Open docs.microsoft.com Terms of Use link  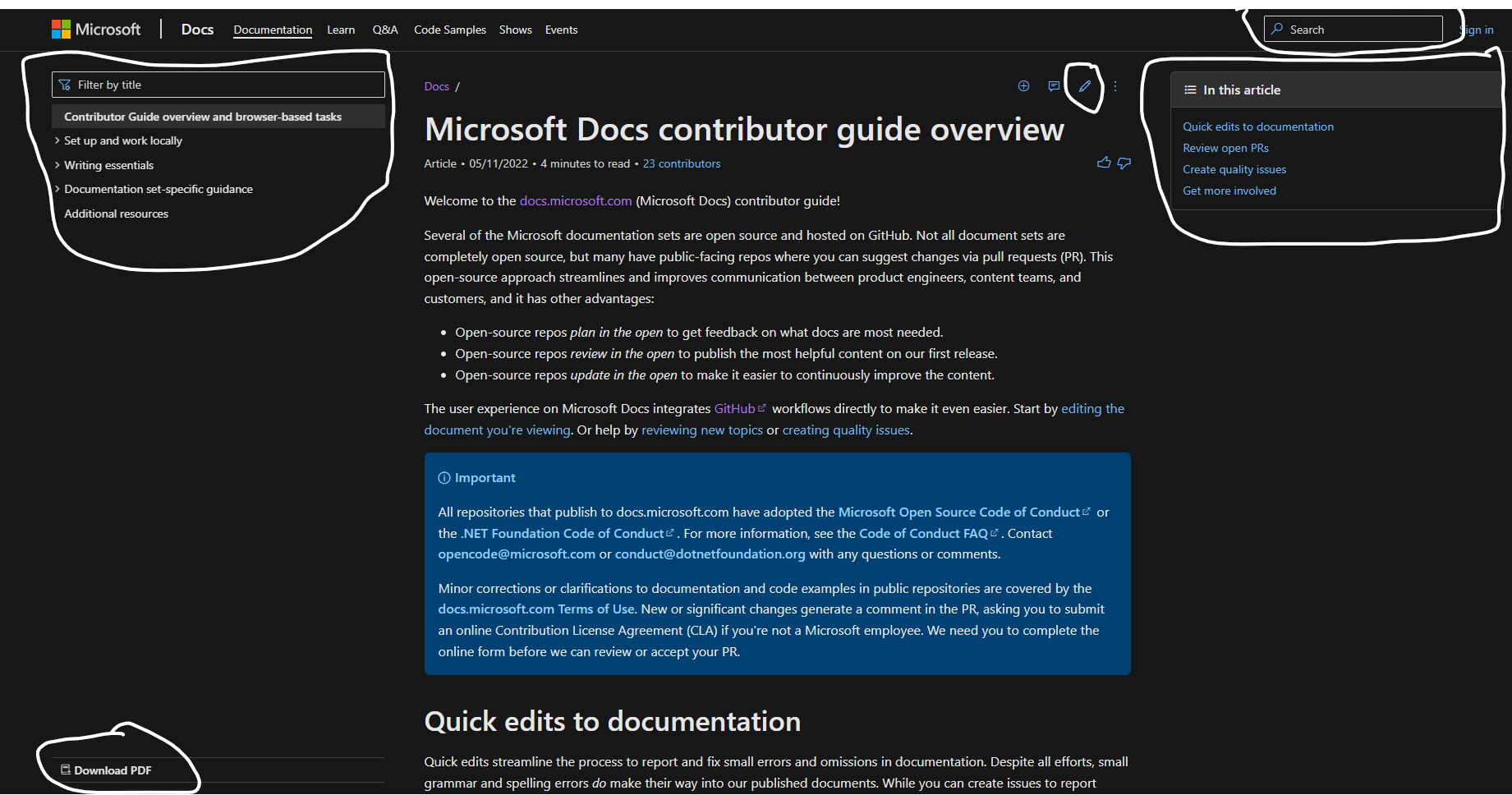(536, 609)
